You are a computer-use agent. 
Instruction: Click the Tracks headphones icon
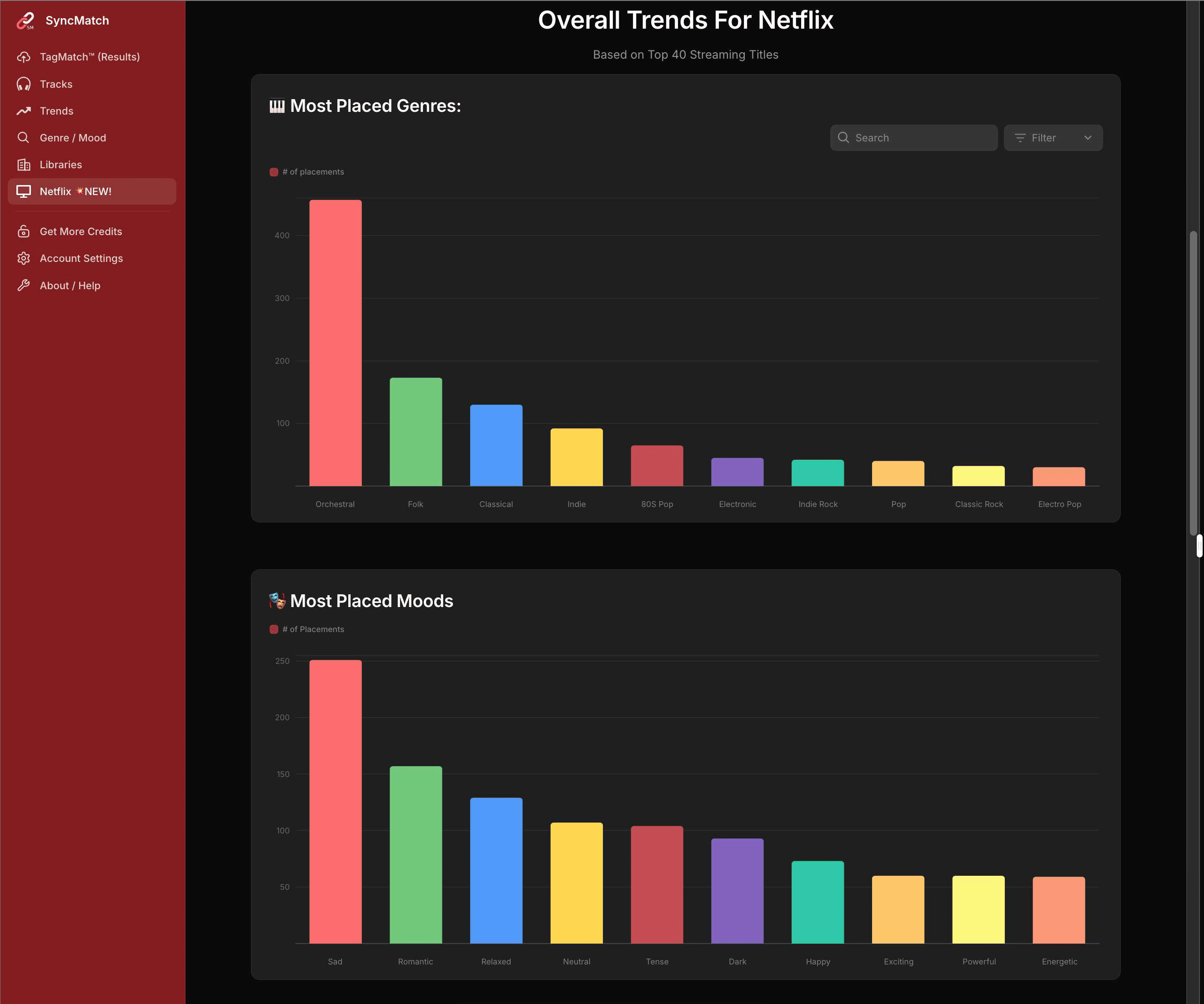[x=24, y=84]
